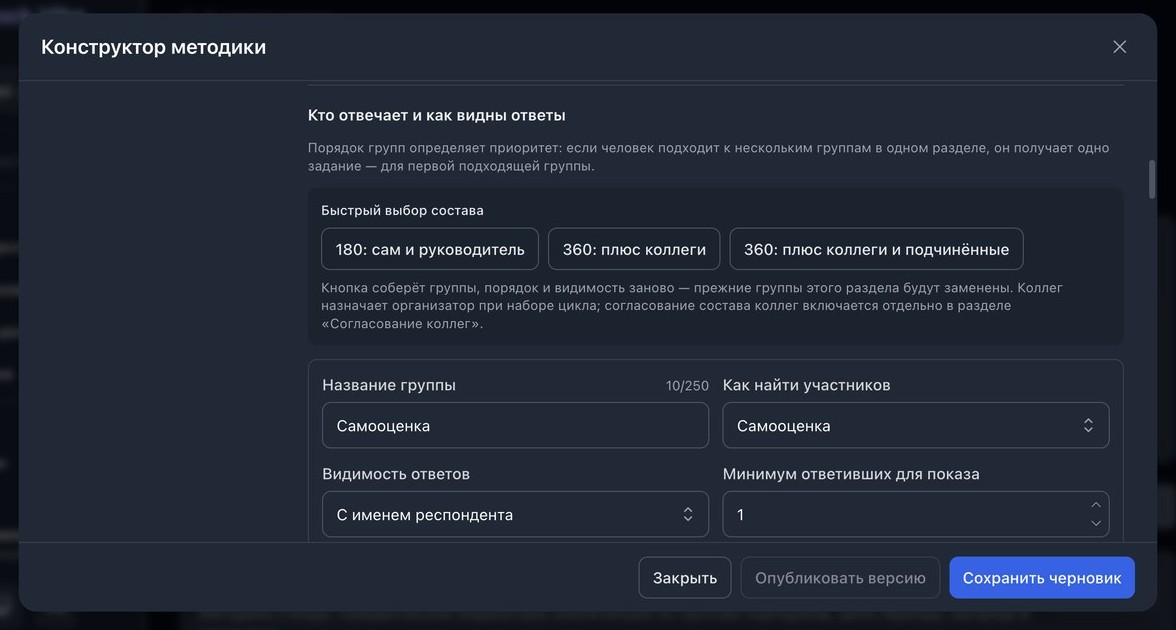This screenshot has height=630, width=1176.
Task: Open the Видимость ответов dropdown
Action: [x=515, y=514]
